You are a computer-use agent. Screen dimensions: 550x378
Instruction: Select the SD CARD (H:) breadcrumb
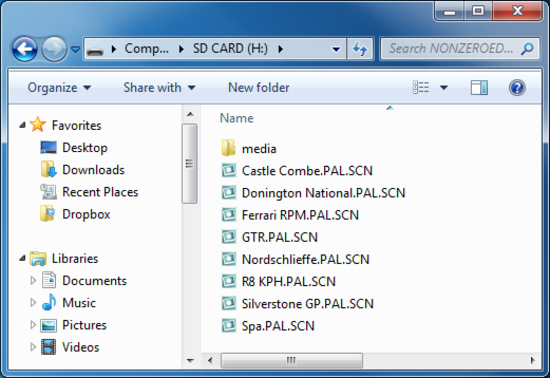click(x=230, y=48)
